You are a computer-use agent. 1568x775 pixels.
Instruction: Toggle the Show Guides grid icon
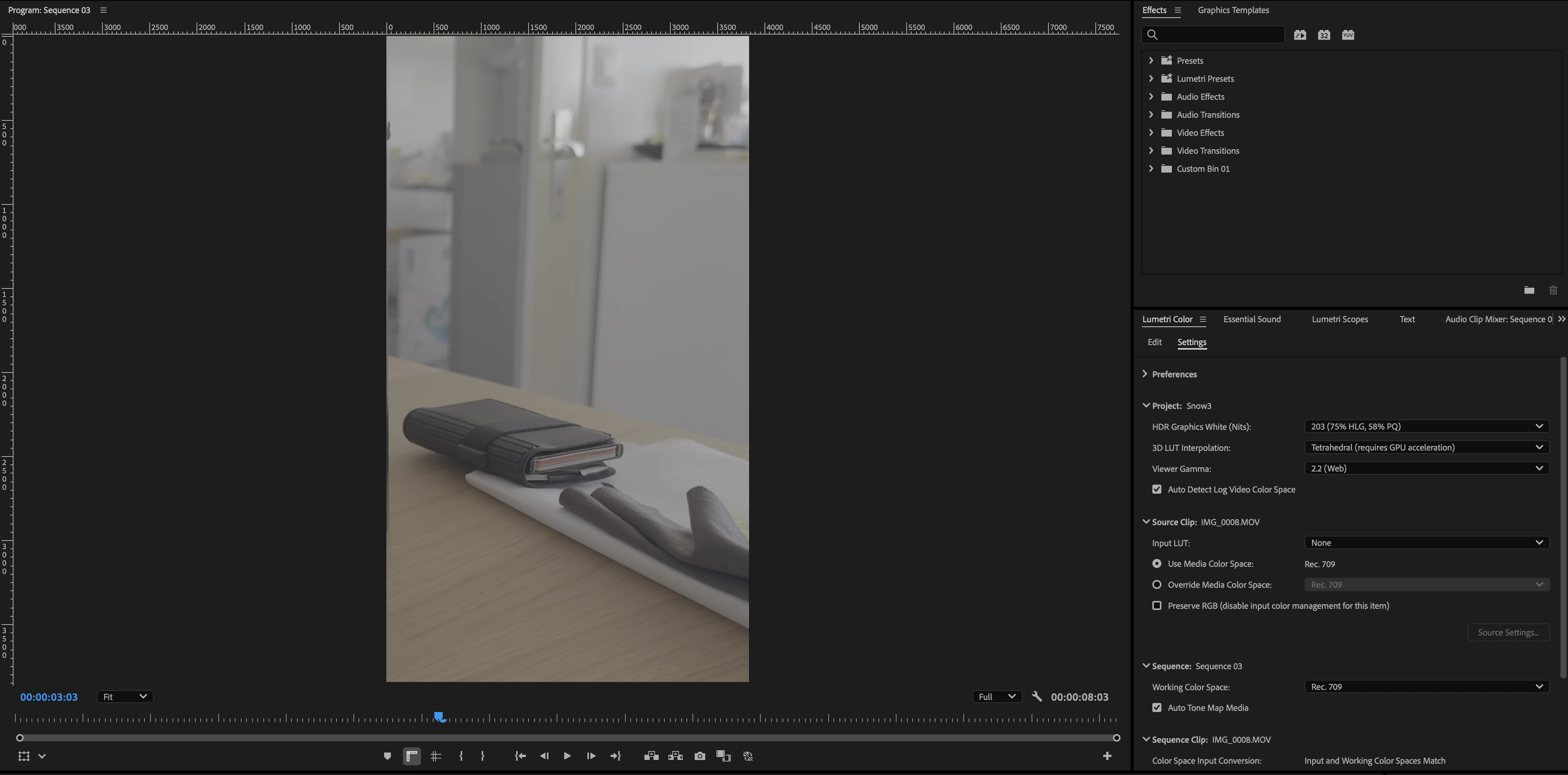pos(436,756)
